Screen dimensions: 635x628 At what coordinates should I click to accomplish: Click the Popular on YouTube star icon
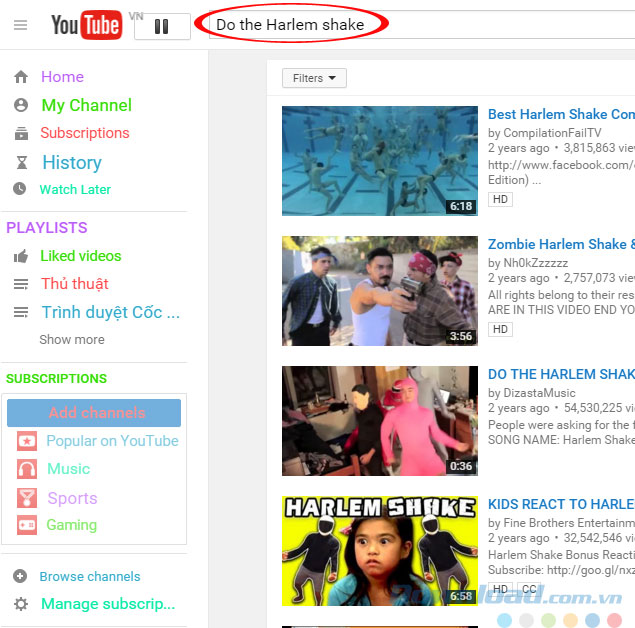[x=27, y=441]
